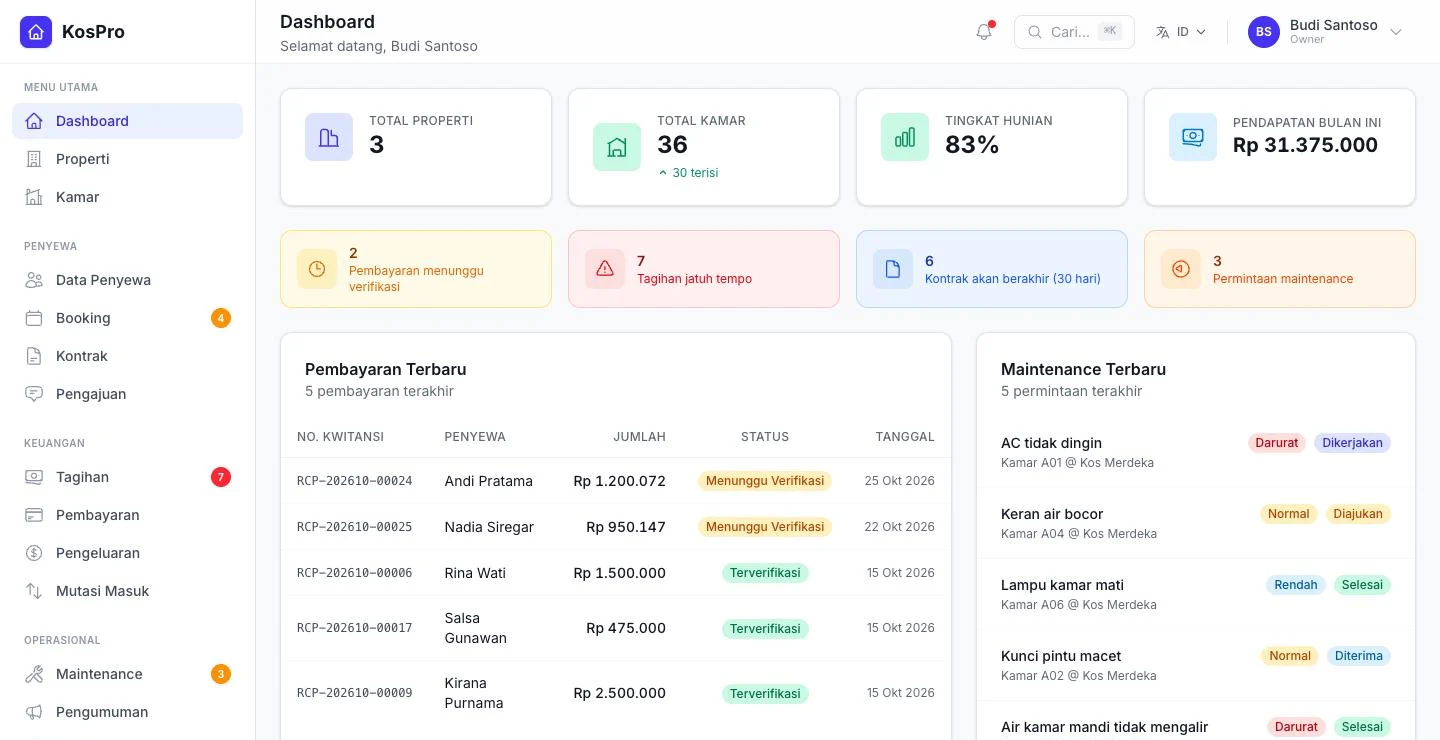Image resolution: width=1440 pixels, height=740 pixels.
Task: Click the Selesai badge for Lampu kamar mati
Action: coord(1362,585)
